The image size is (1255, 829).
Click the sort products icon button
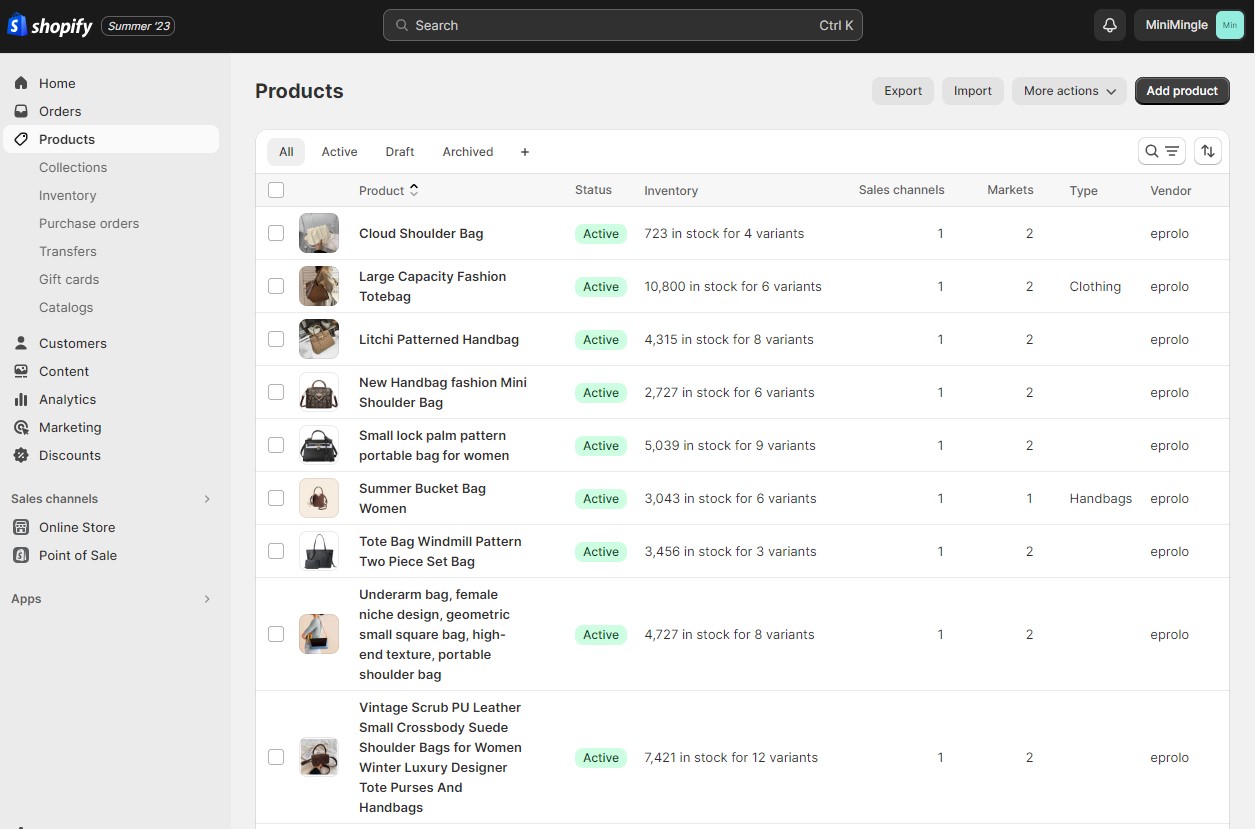1208,151
